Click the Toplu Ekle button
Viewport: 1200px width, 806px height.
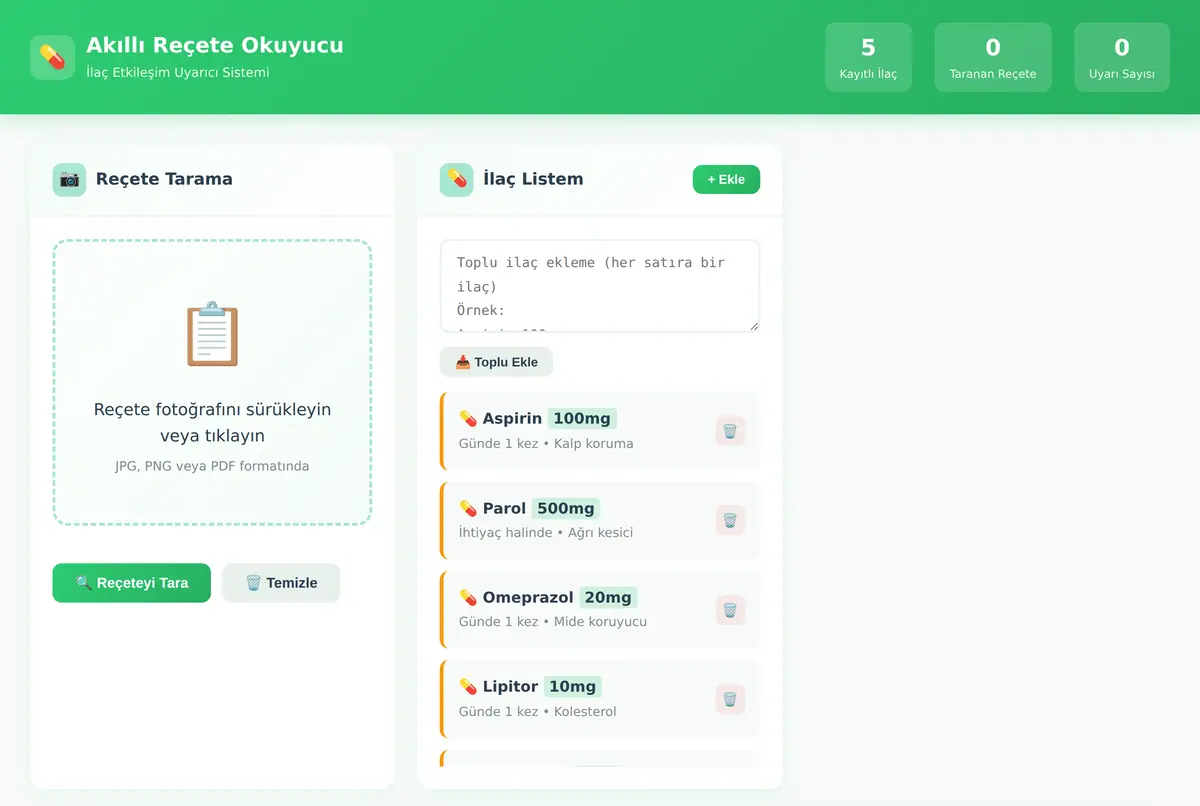coord(496,362)
